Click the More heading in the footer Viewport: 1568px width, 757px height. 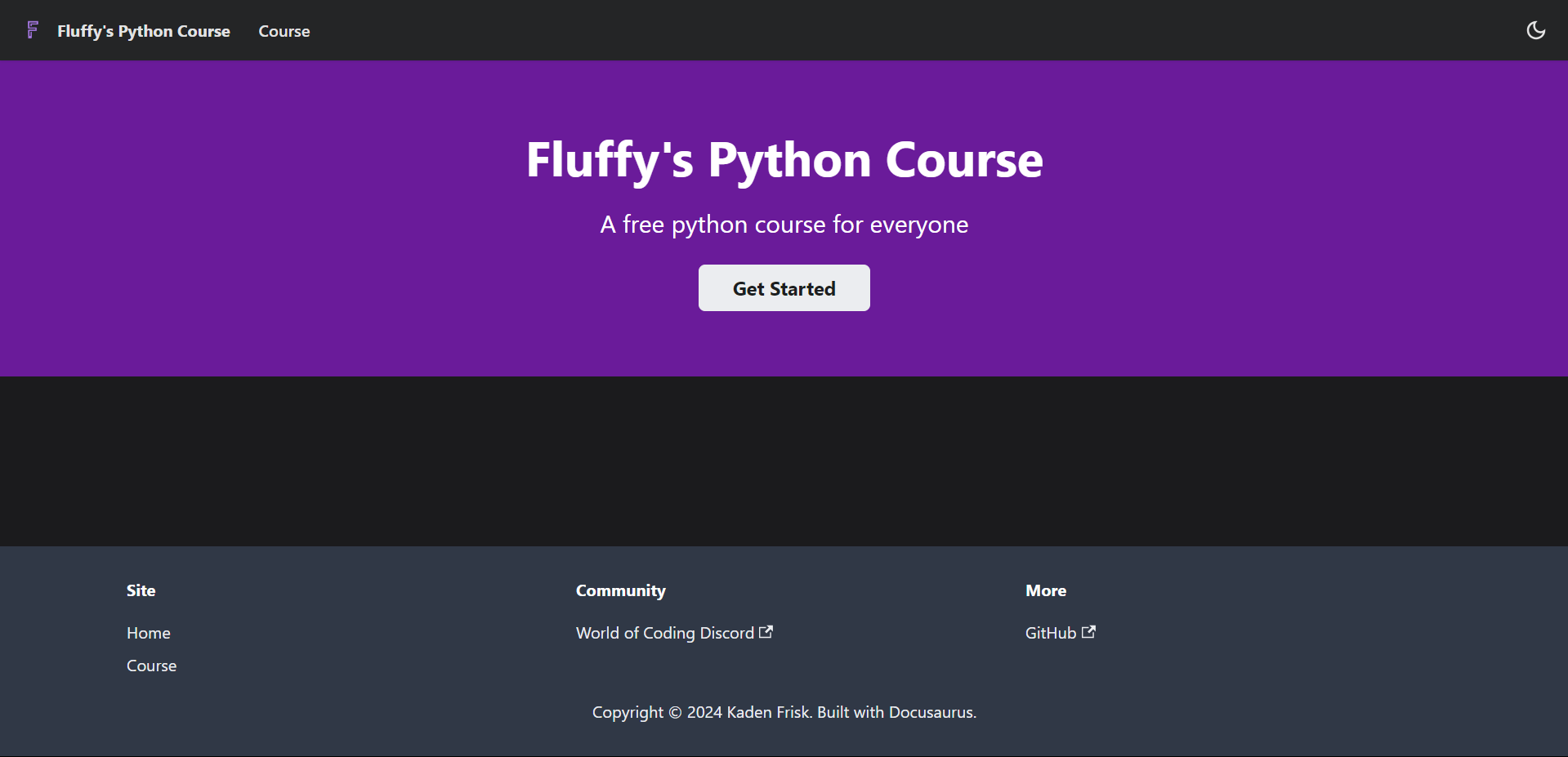coord(1045,590)
